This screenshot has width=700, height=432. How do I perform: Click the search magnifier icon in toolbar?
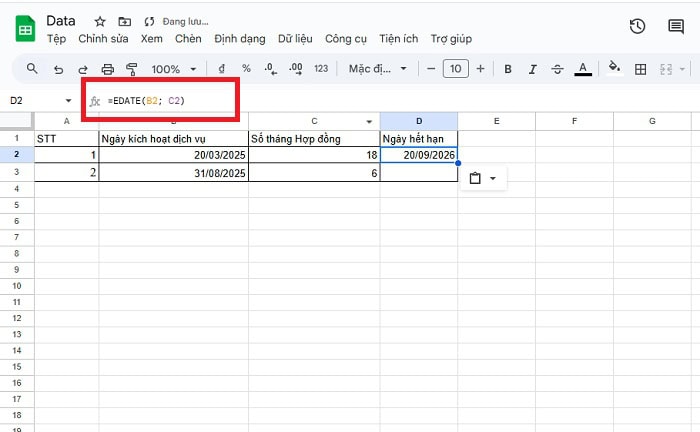click(32, 69)
